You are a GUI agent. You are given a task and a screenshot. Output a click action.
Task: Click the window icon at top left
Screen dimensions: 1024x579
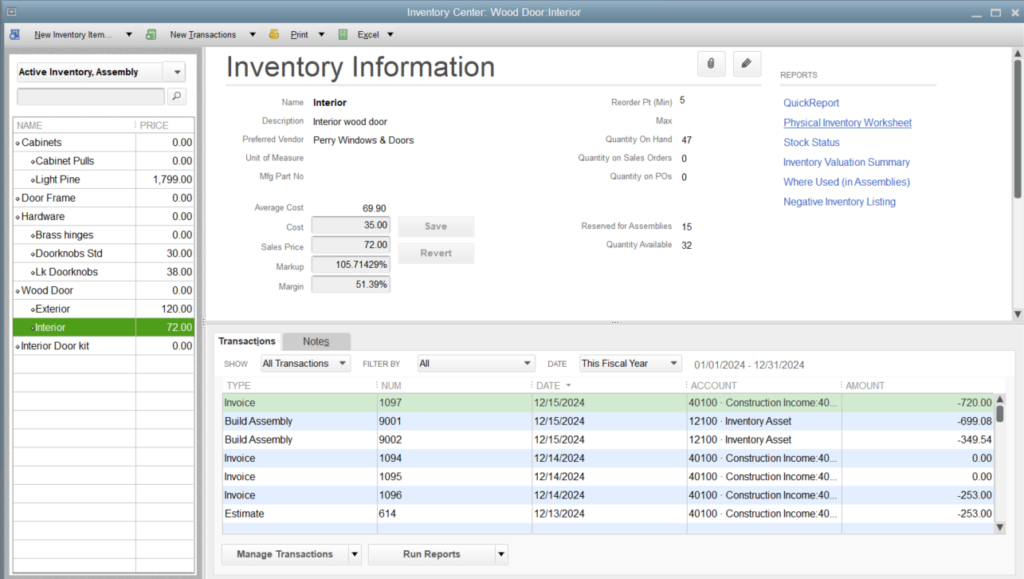pos(11,11)
